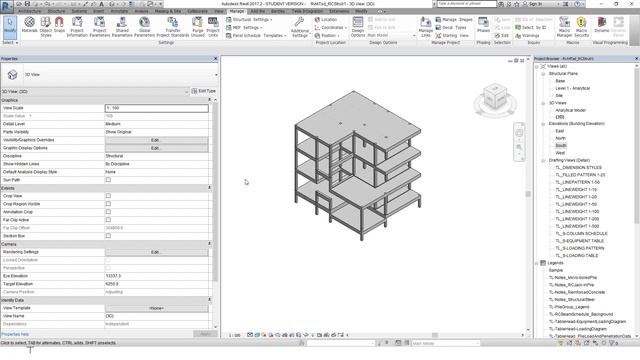
Task: Toggle the Far Clip Active checkbox
Action: [108, 220]
